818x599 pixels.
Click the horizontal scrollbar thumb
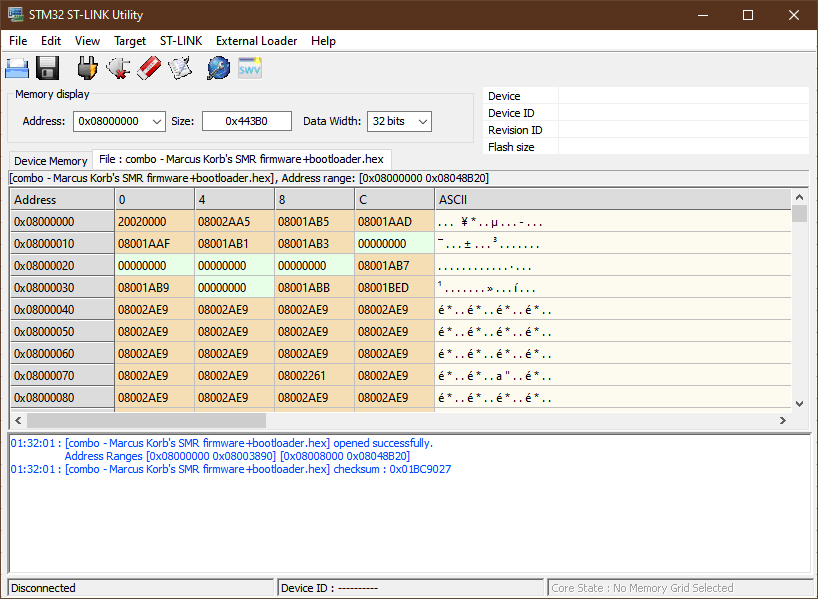click(x=147, y=421)
